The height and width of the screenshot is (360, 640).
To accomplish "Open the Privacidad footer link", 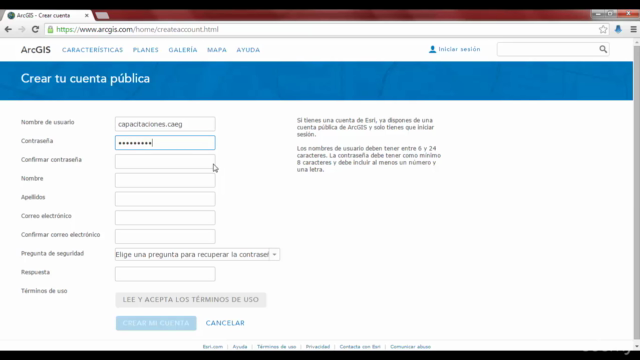I will point(318,347).
